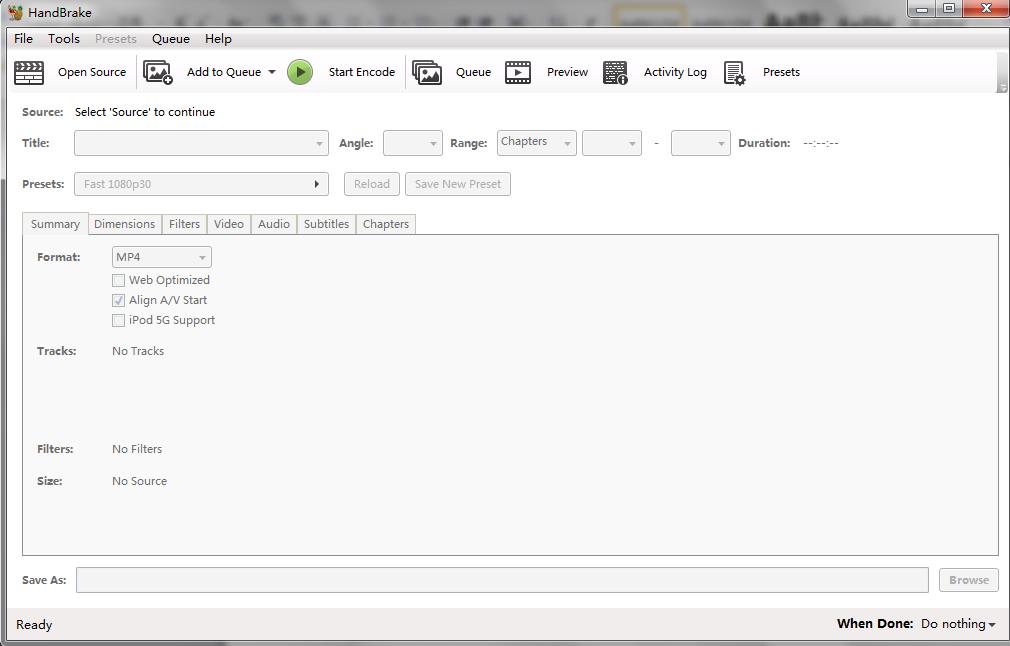The height and width of the screenshot is (646, 1010).
Task: Open the Presets menu in menu bar
Action: 116,39
